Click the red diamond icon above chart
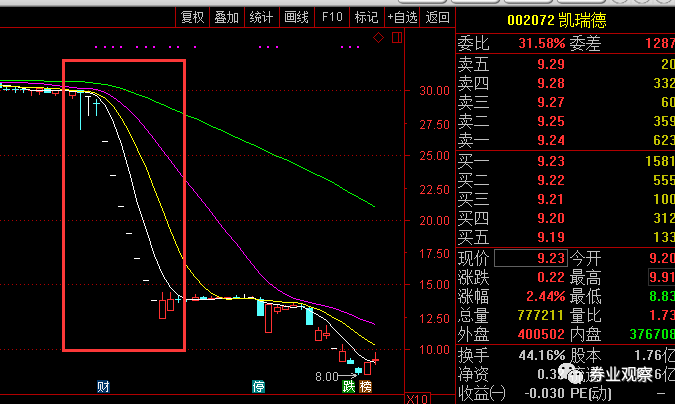 tap(378, 38)
